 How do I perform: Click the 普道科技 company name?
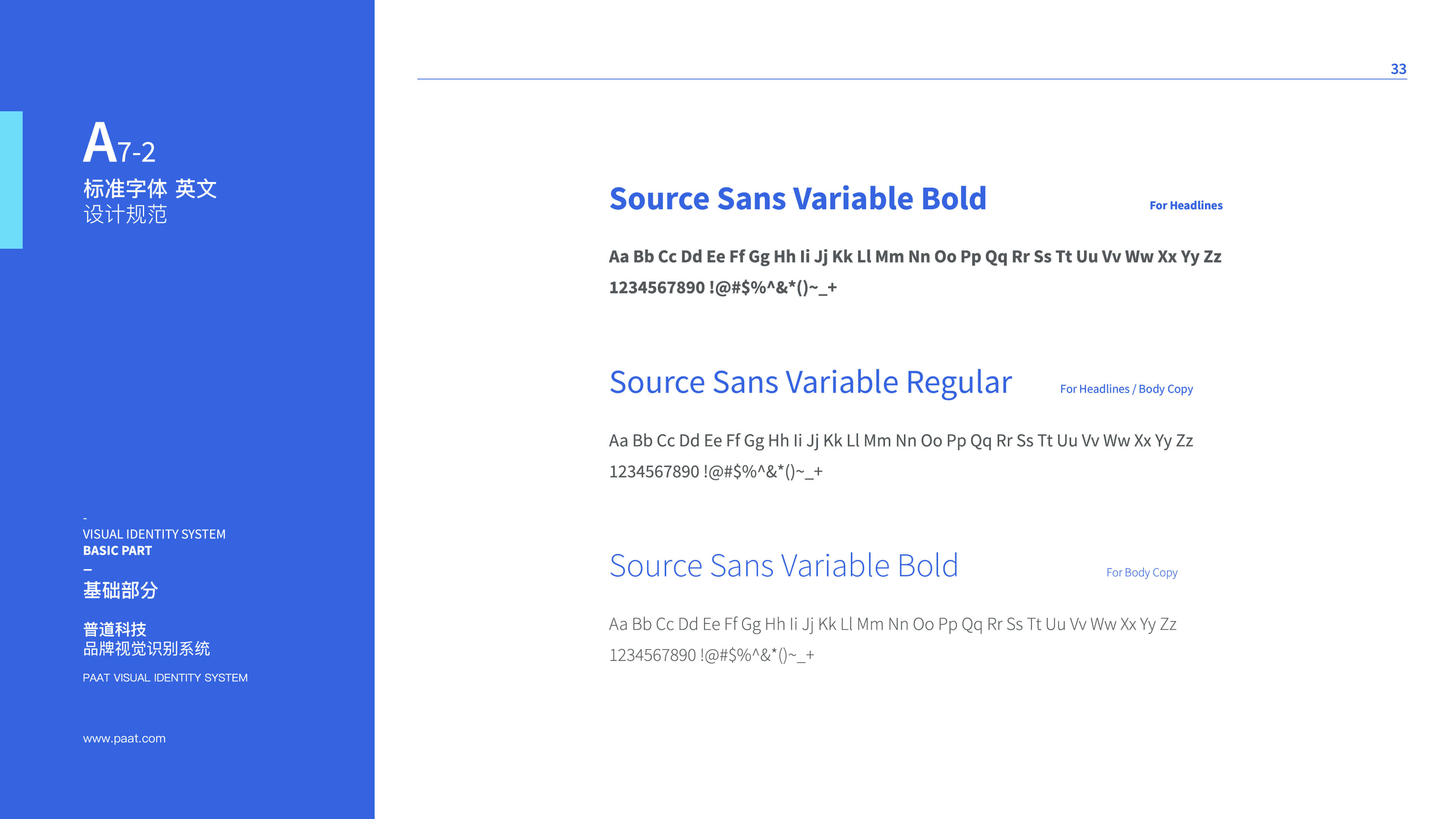114,629
